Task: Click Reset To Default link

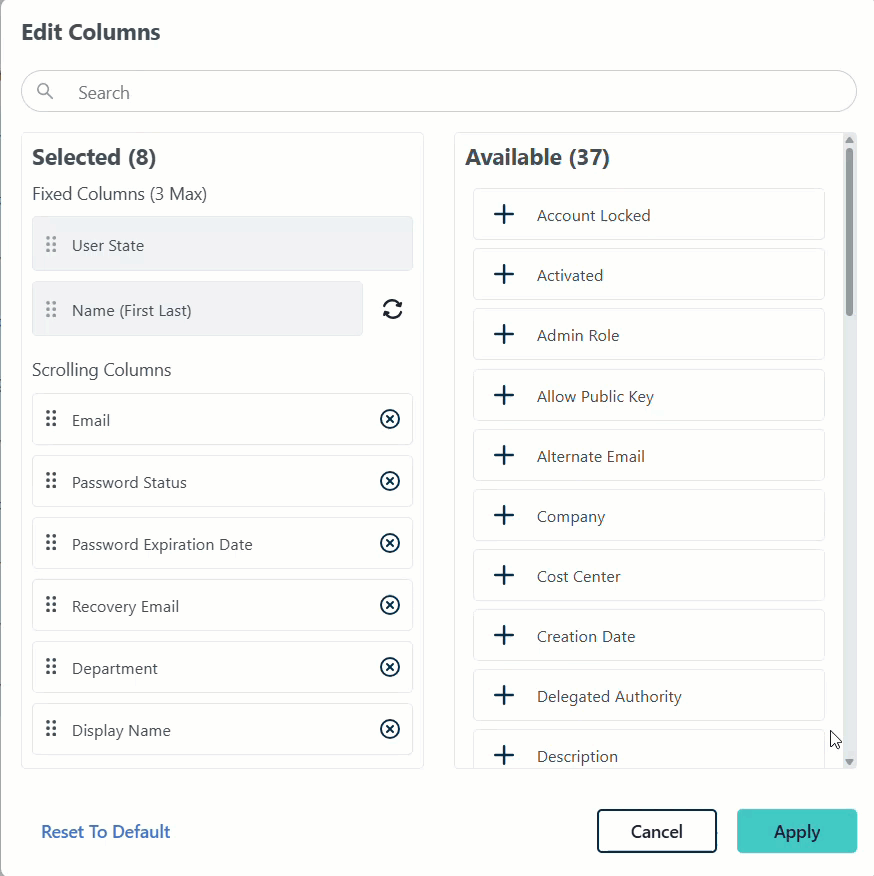Action: [x=106, y=832]
